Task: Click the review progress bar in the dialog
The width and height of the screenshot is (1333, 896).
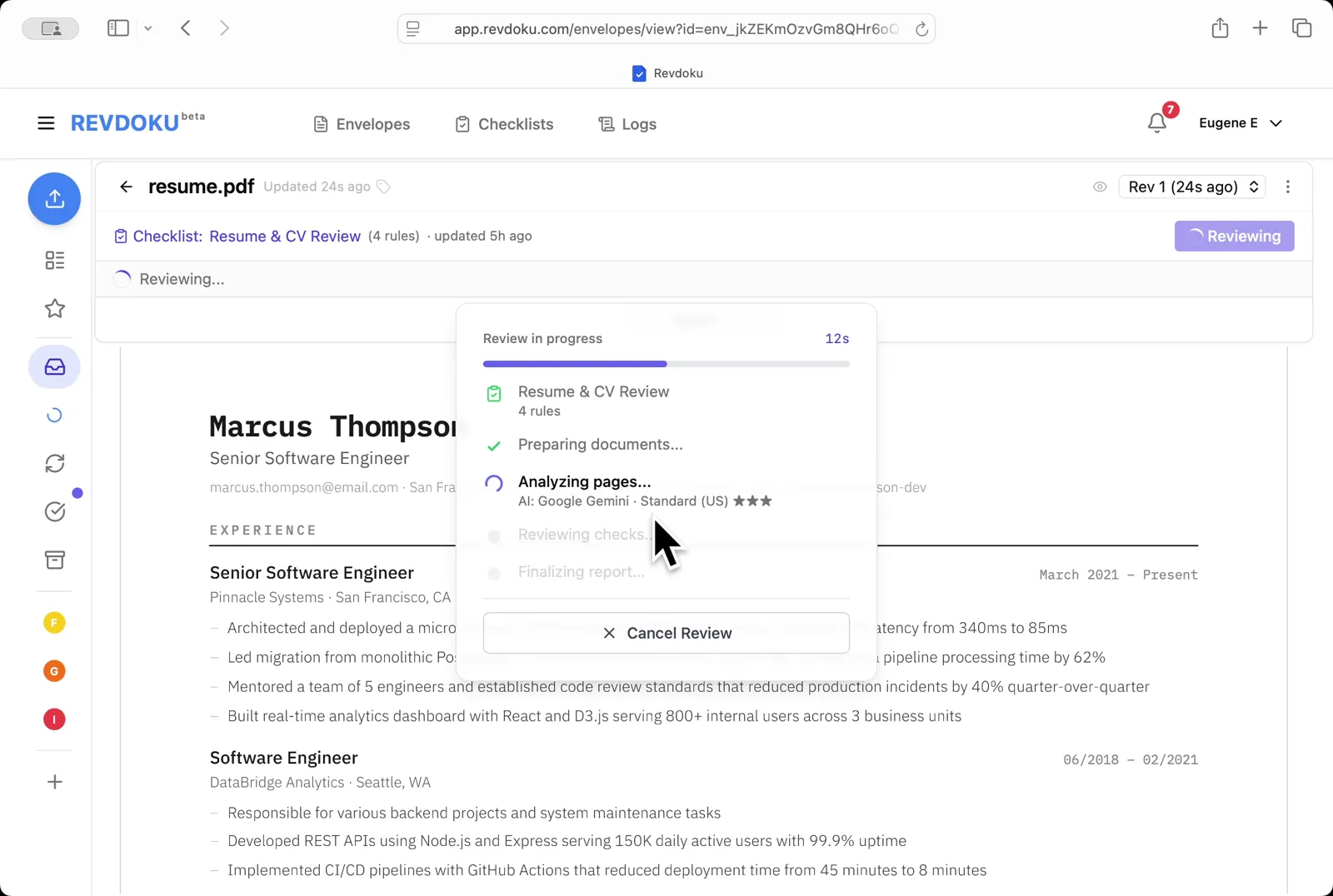Action: coord(666,364)
